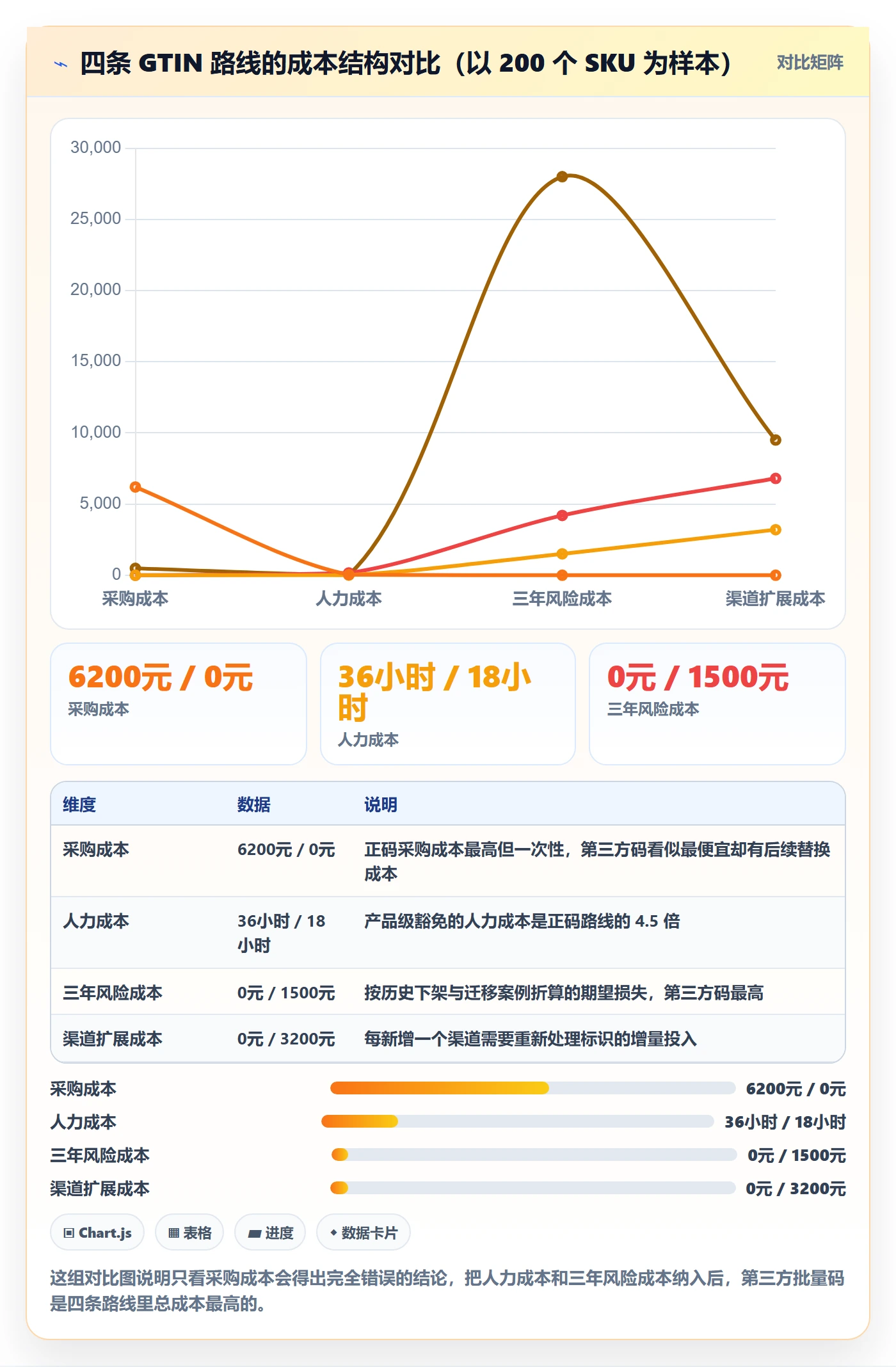
Task: Click the table note mentioning 4.5 倍
Action: pyautogui.click(x=522, y=921)
